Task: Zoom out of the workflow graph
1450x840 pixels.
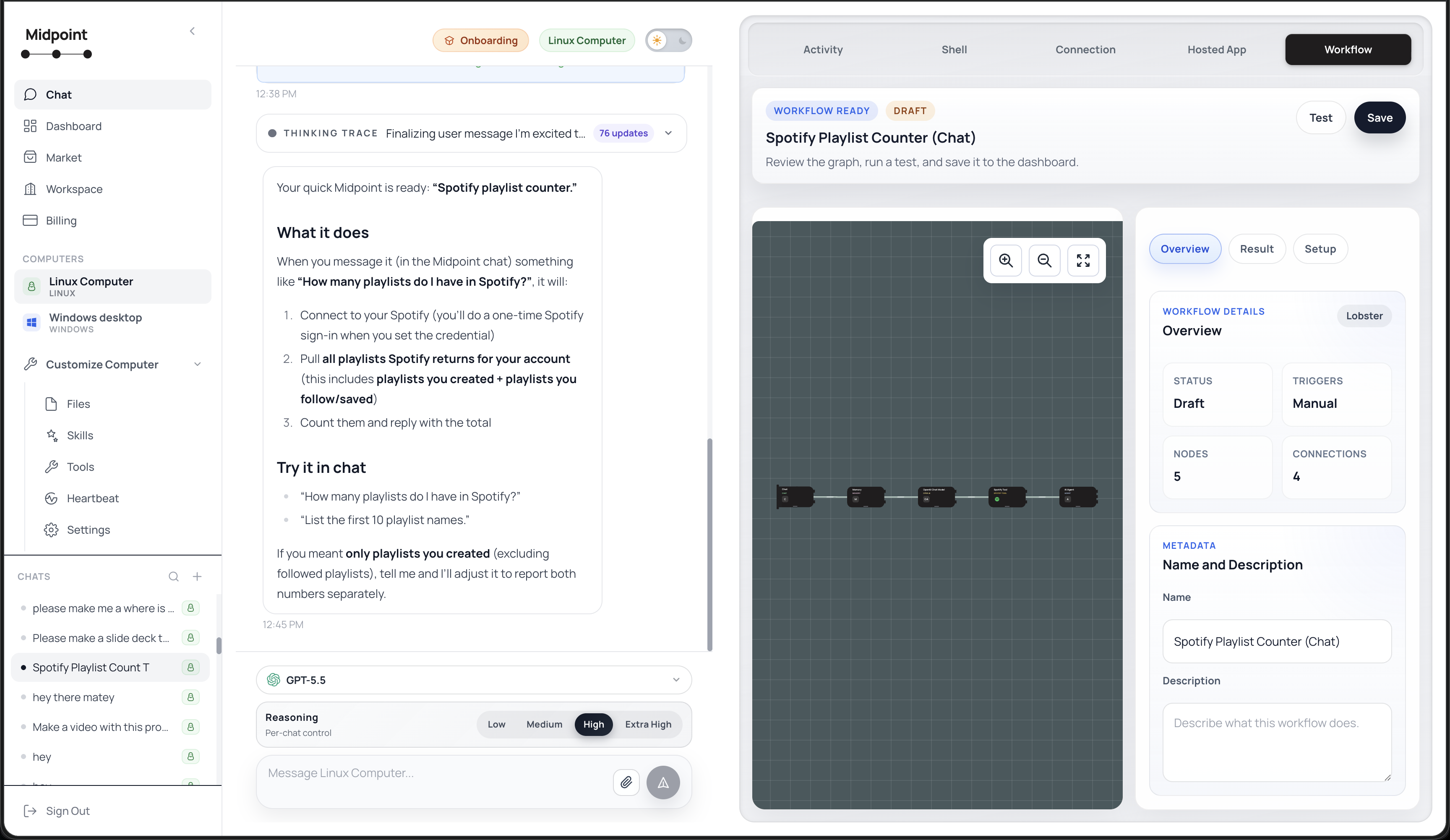Action: point(1044,261)
